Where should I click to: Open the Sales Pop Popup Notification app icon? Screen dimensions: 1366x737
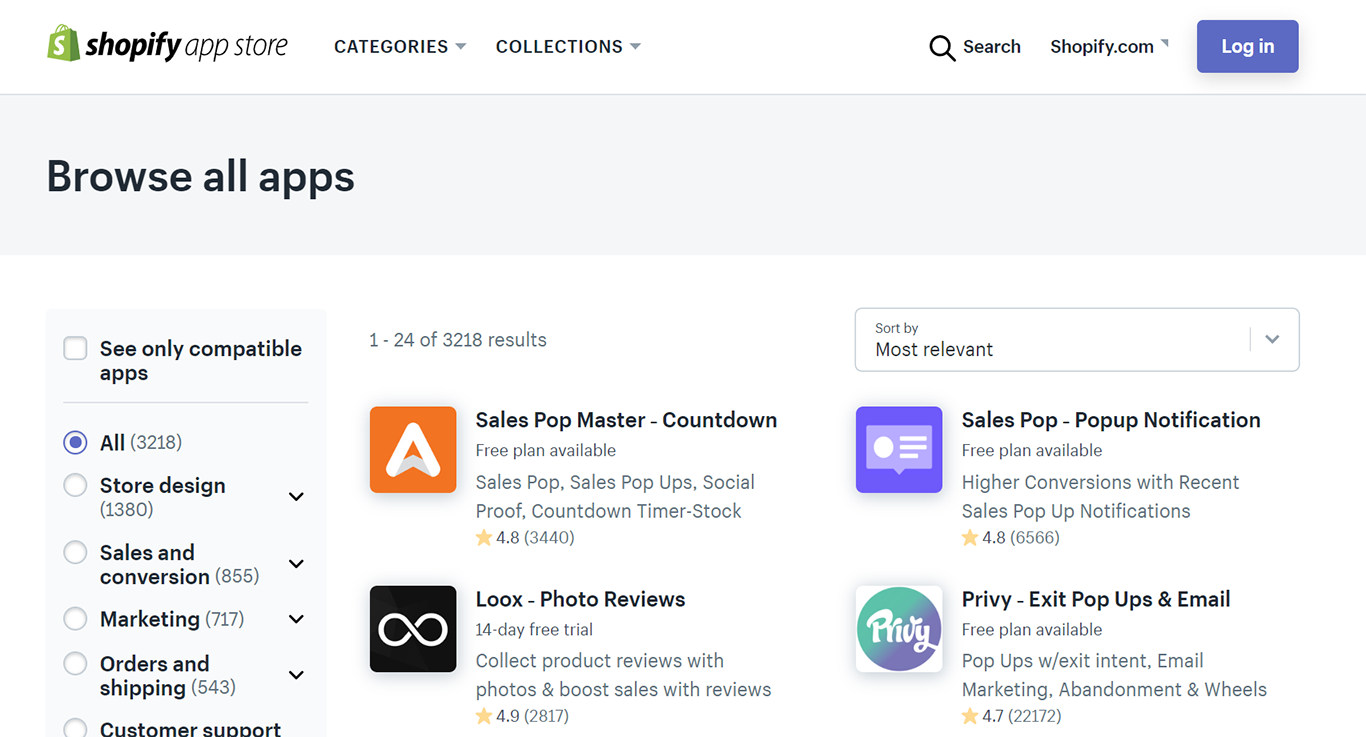coord(899,450)
